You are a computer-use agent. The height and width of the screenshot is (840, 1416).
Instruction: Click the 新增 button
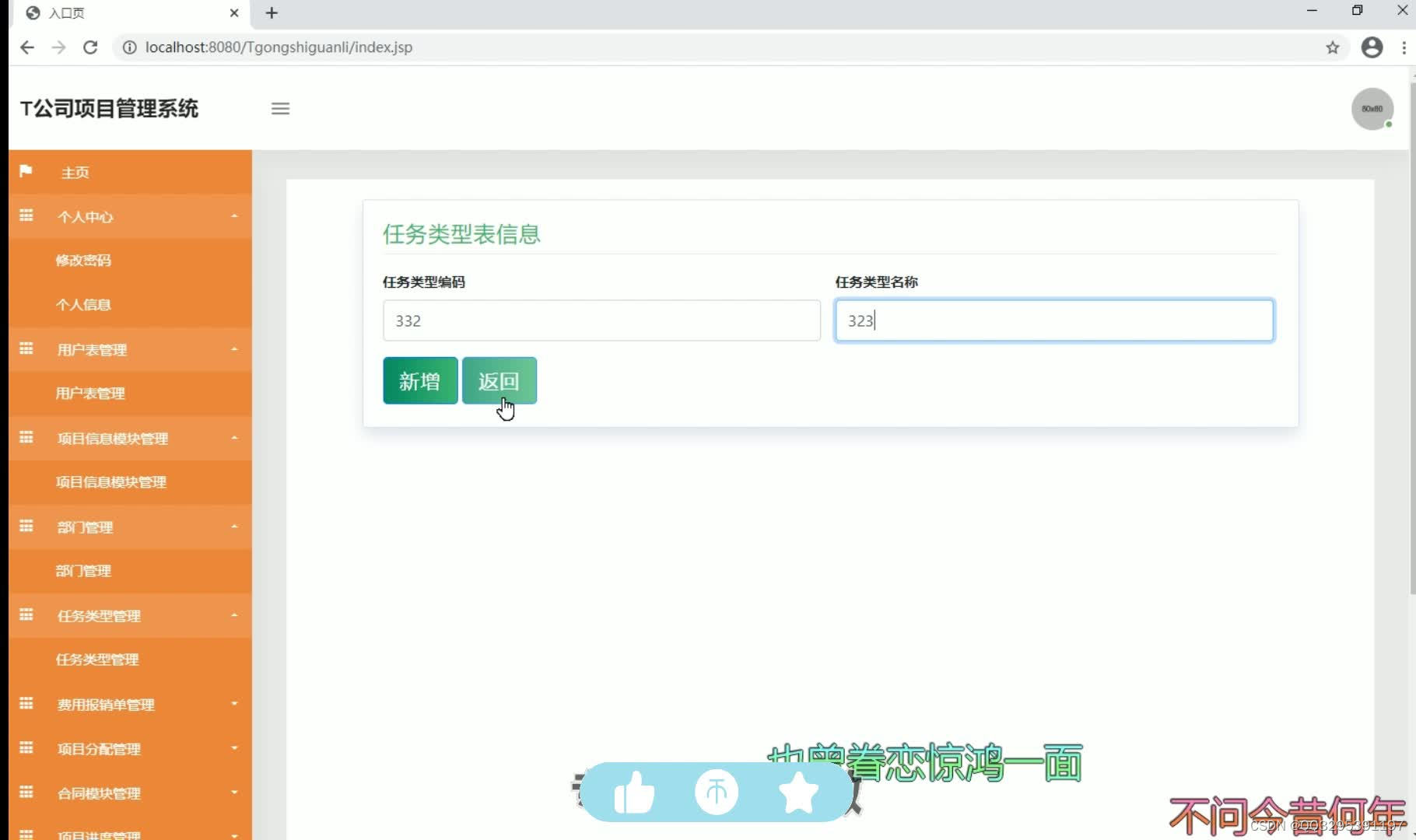coord(420,381)
